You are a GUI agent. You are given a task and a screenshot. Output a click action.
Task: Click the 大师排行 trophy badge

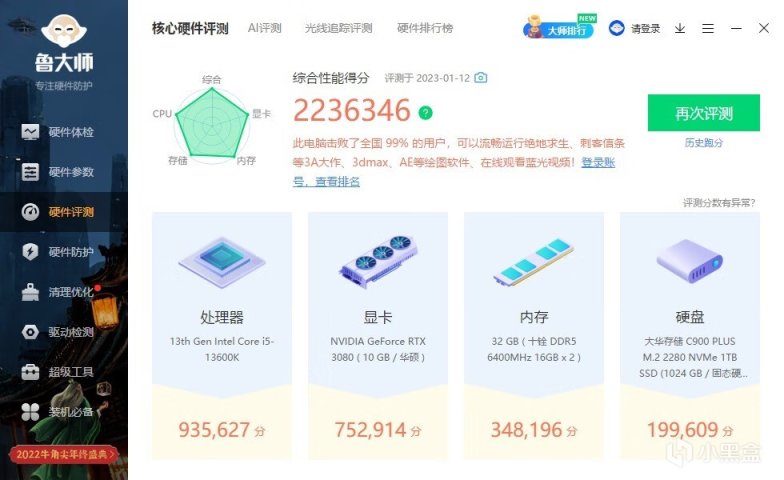560,28
